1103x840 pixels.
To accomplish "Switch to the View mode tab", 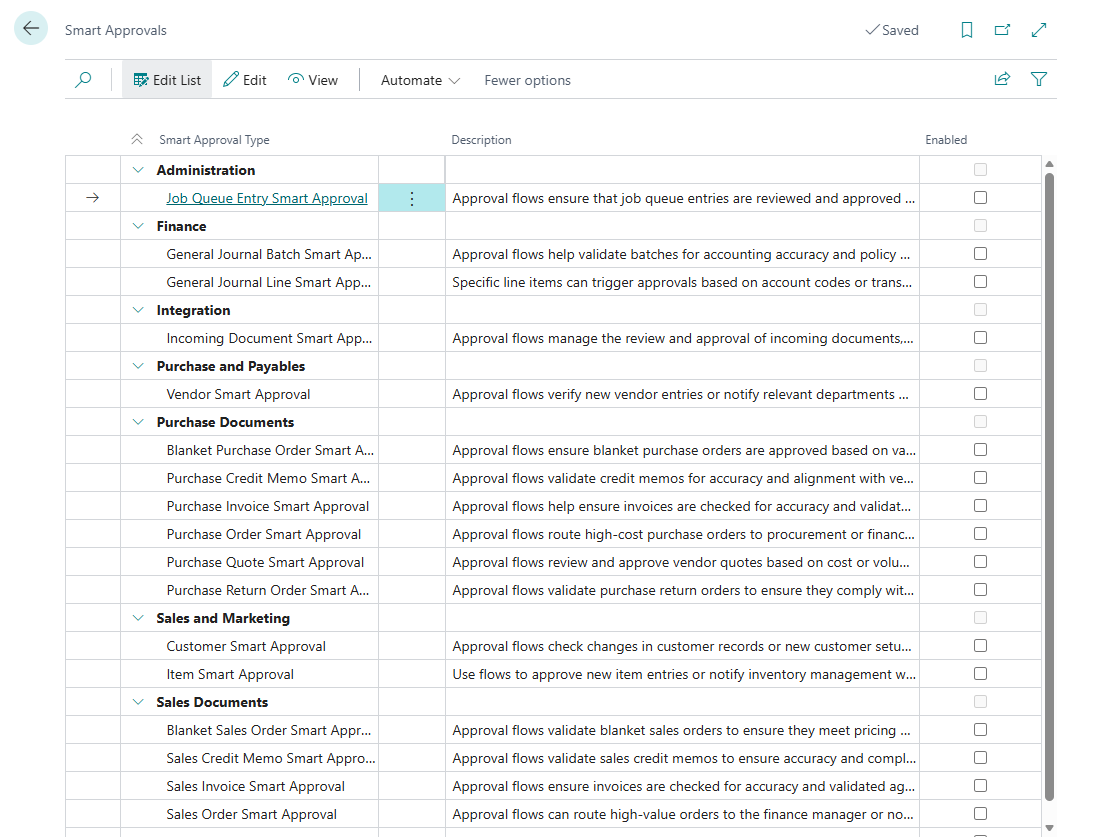I will 312,79.
